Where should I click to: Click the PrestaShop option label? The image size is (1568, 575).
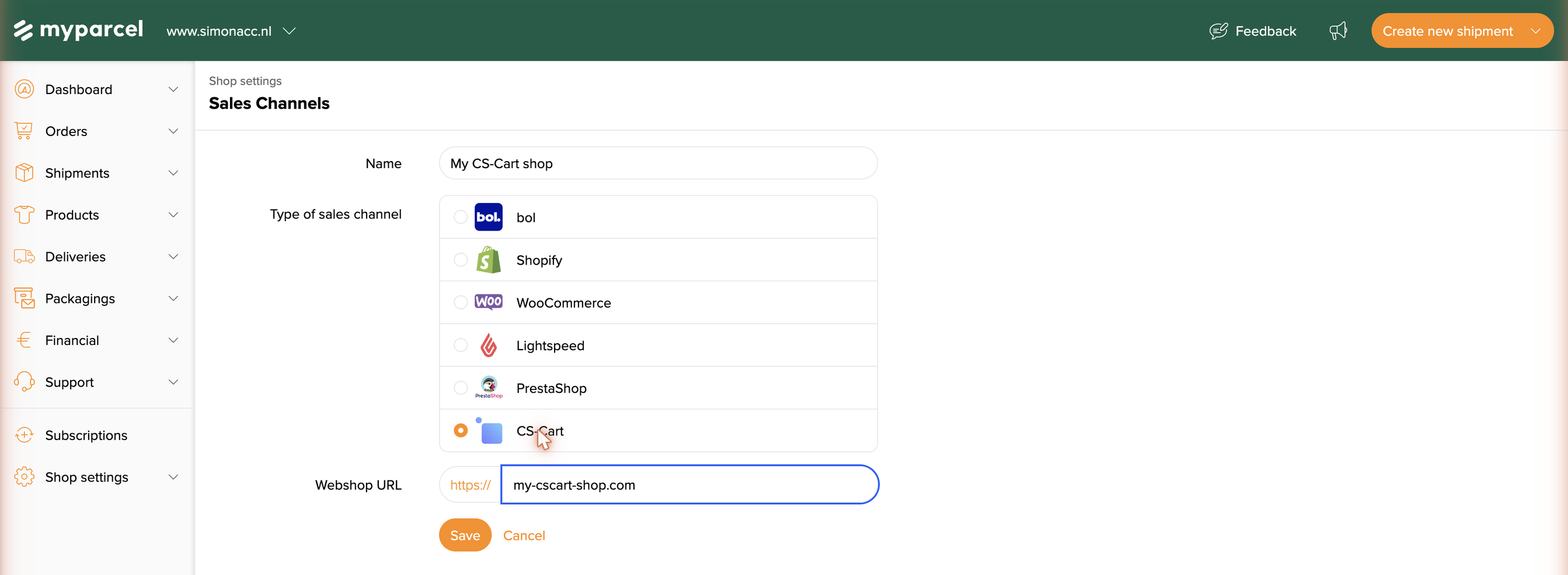(x=551, y=388)
